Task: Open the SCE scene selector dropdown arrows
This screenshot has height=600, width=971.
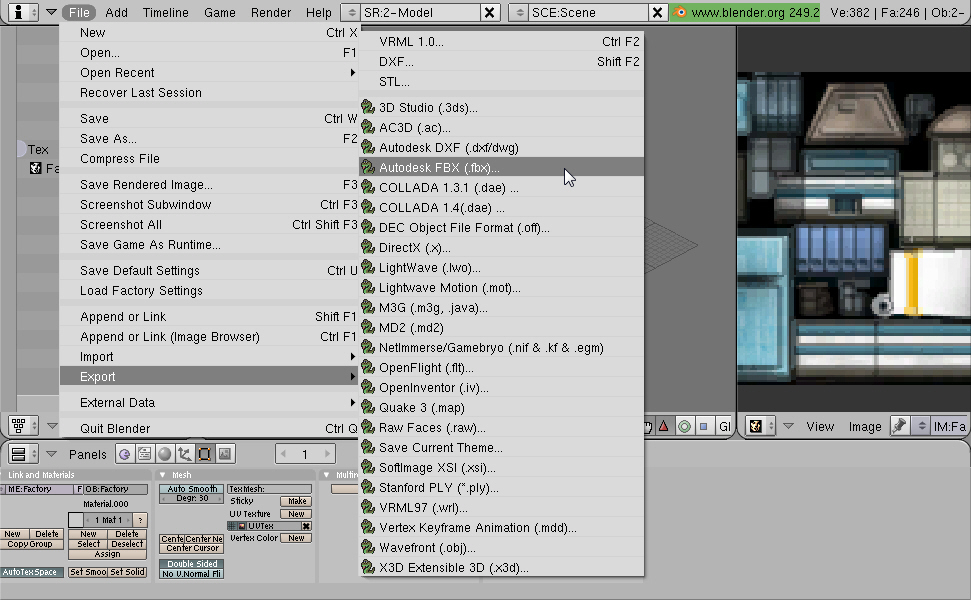Action: point(519,12)
